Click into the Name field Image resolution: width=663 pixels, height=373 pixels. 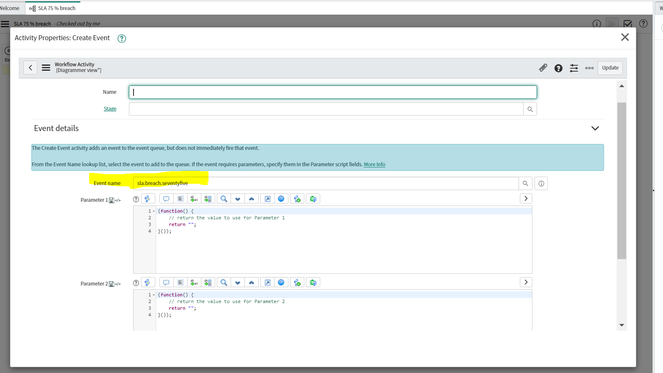(333, 92)
